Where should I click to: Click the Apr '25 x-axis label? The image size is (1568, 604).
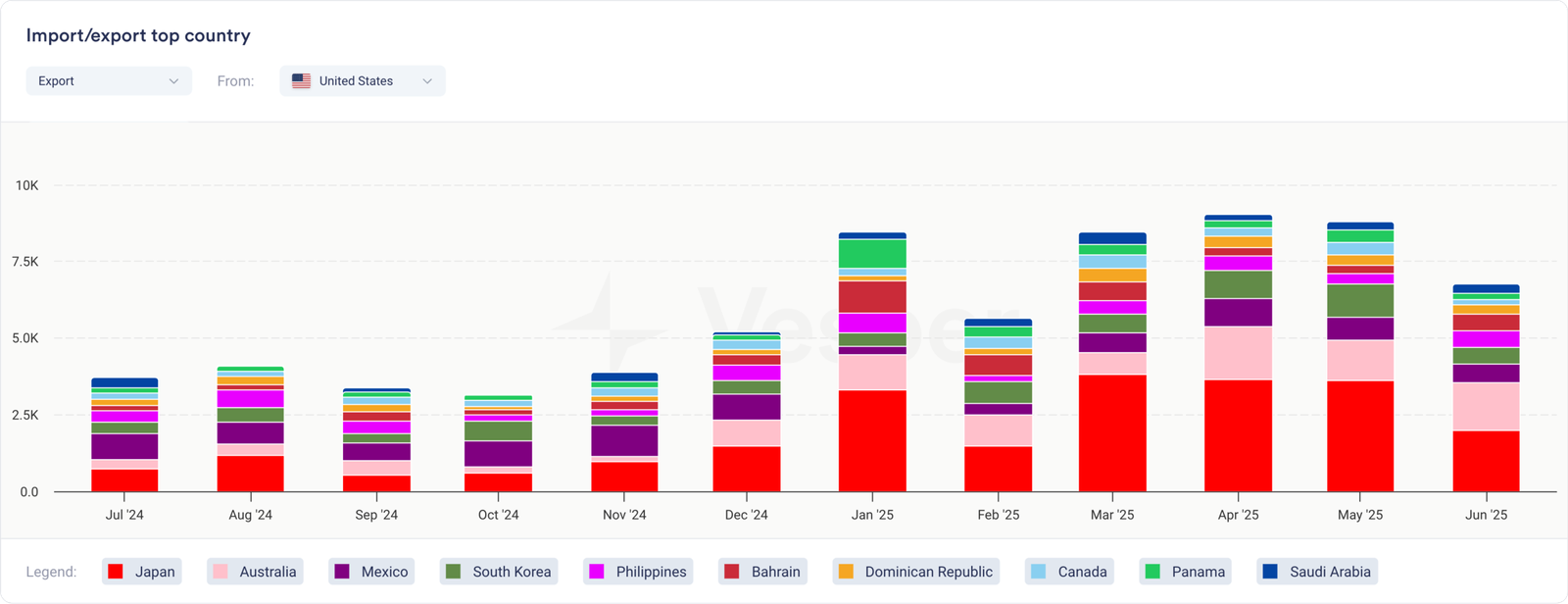[x=1238, y=515]
